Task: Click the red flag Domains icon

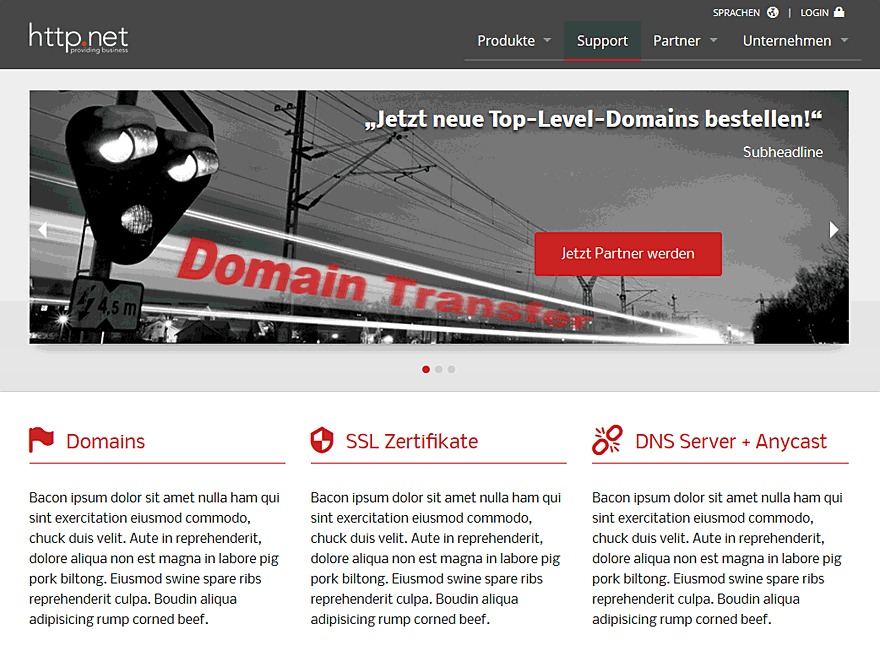Action: (42, 440)
